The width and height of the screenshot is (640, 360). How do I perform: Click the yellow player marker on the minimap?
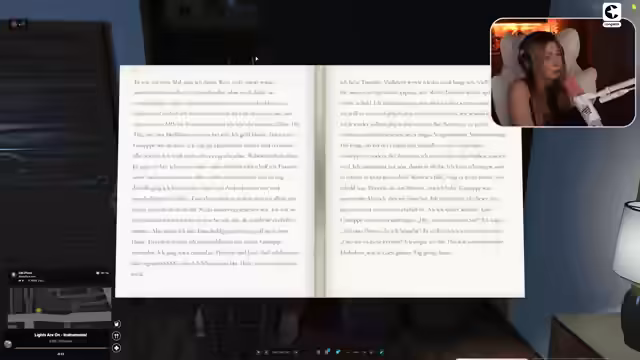pyautogui.click(x=39, y=311)
